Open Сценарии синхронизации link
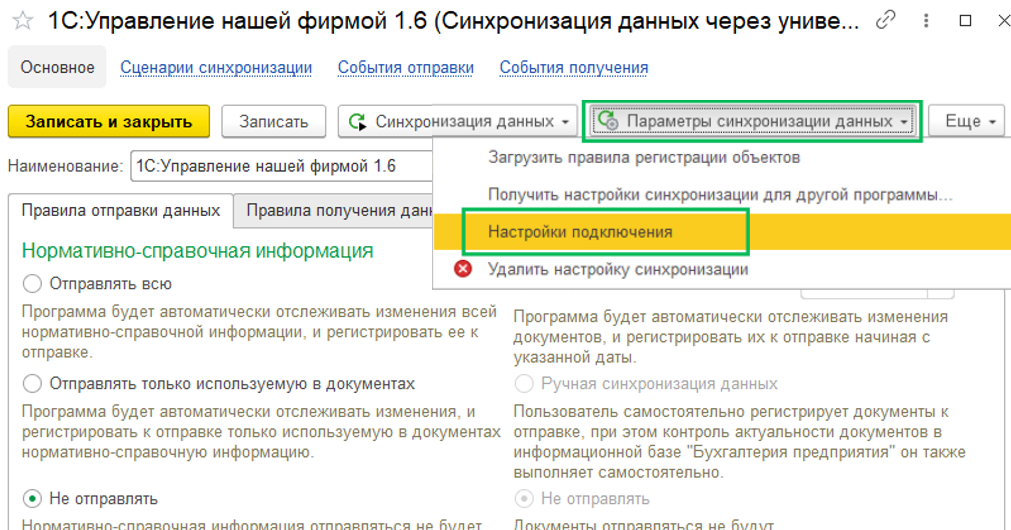The height and width of the screenshot is (530, 1011). (216, 68)
